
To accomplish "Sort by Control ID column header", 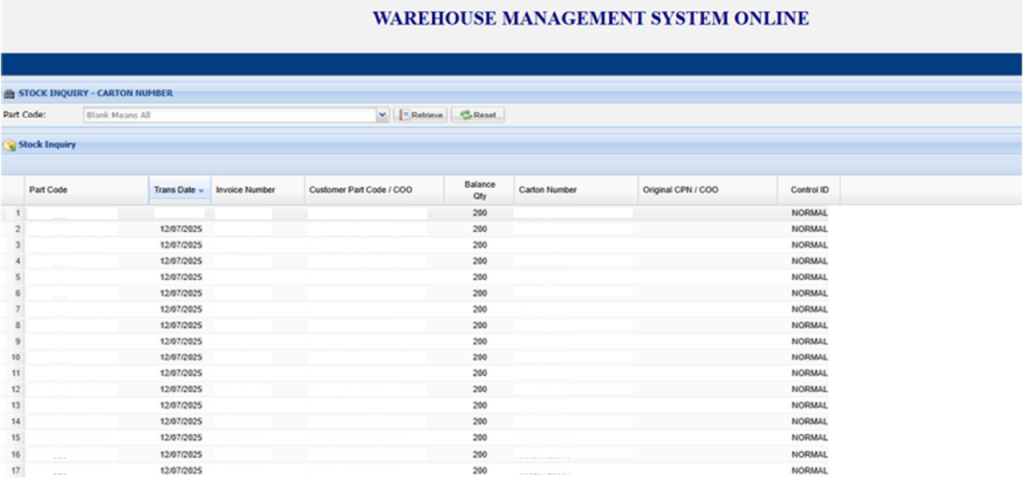I will (809, 190).
